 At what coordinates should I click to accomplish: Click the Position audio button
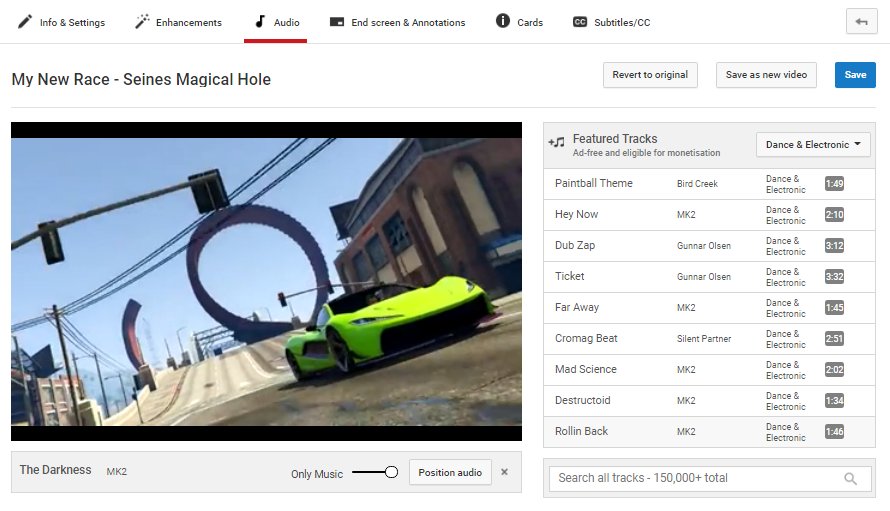pos(450,472)
